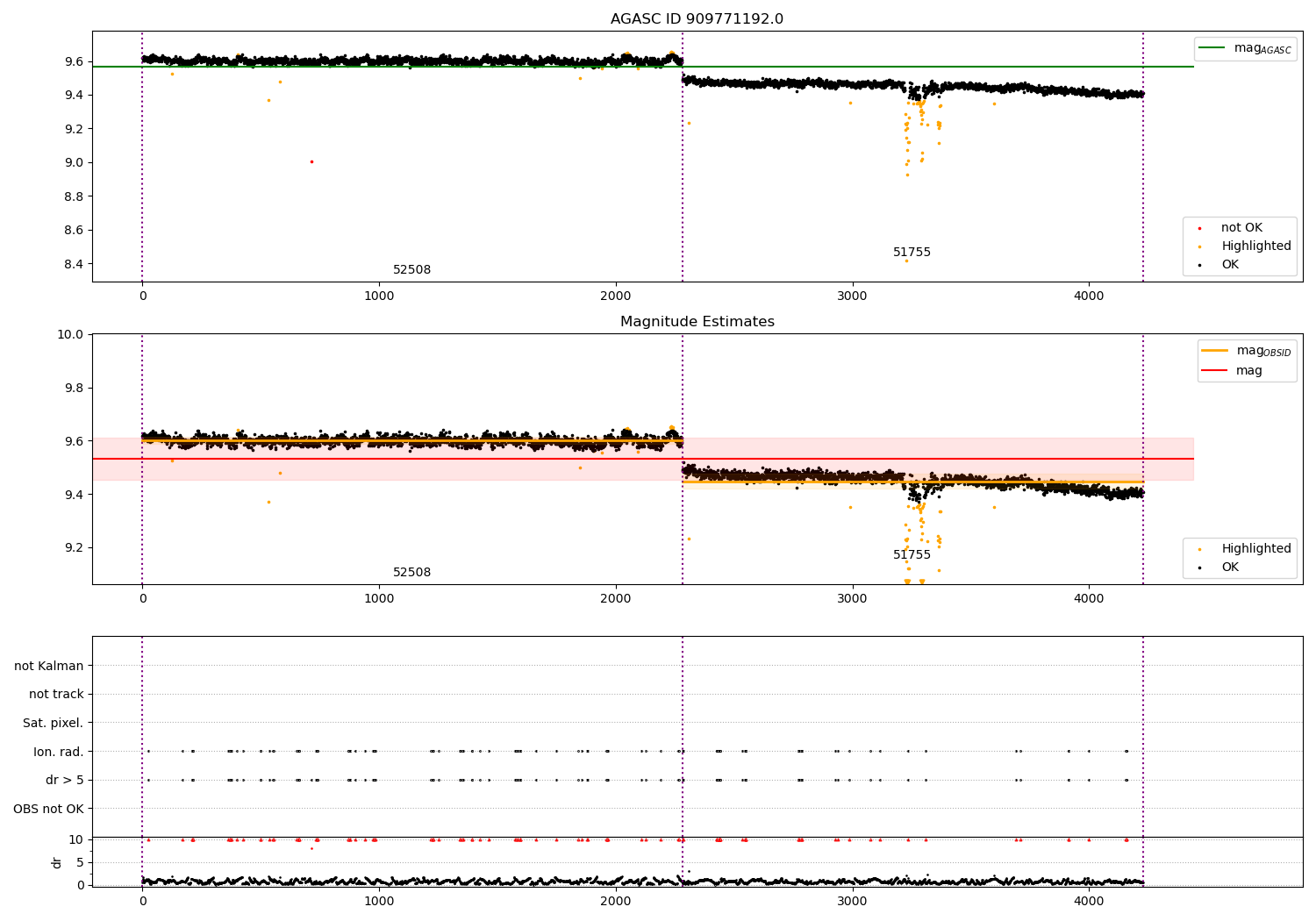
Task: Click the lowest orange point near 8.4 in top plot
Action: (x=907, y=261)
